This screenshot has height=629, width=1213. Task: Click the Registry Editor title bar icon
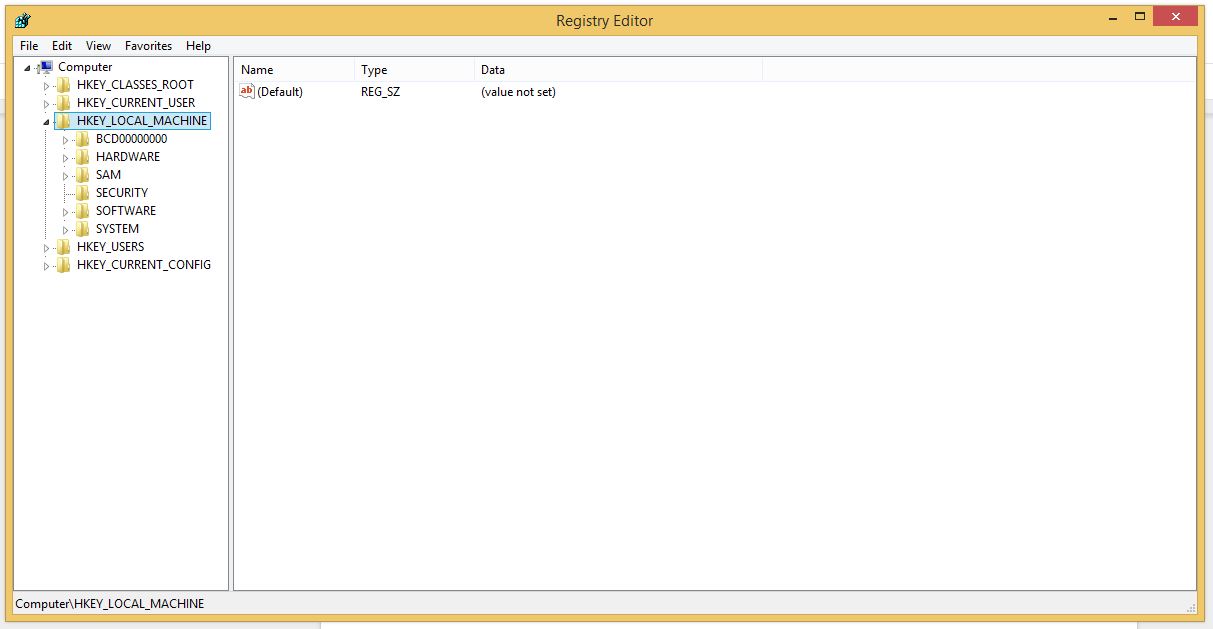(22, 20)
